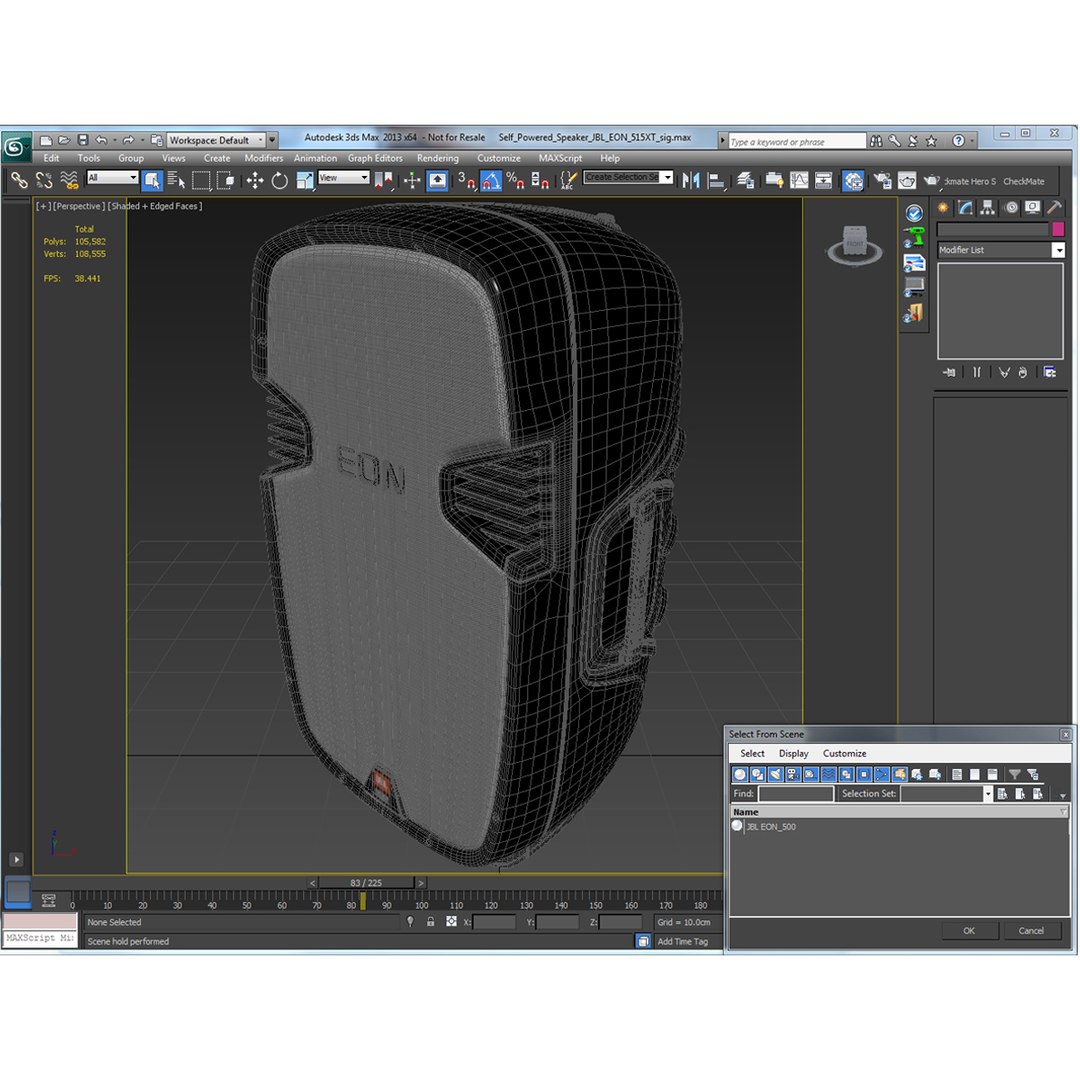Image resolution: width=1080 pixels, height=1080 pixels.
Task: Choose Rectangular Selection Region tool
Action: 201,180
